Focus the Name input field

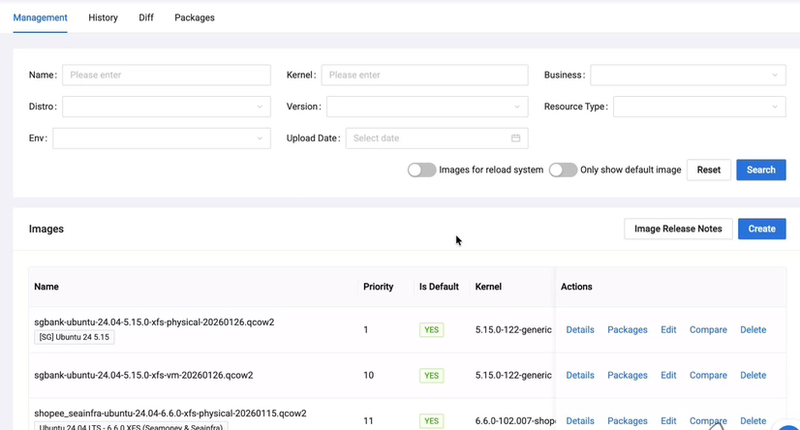(x=166, y=75)
